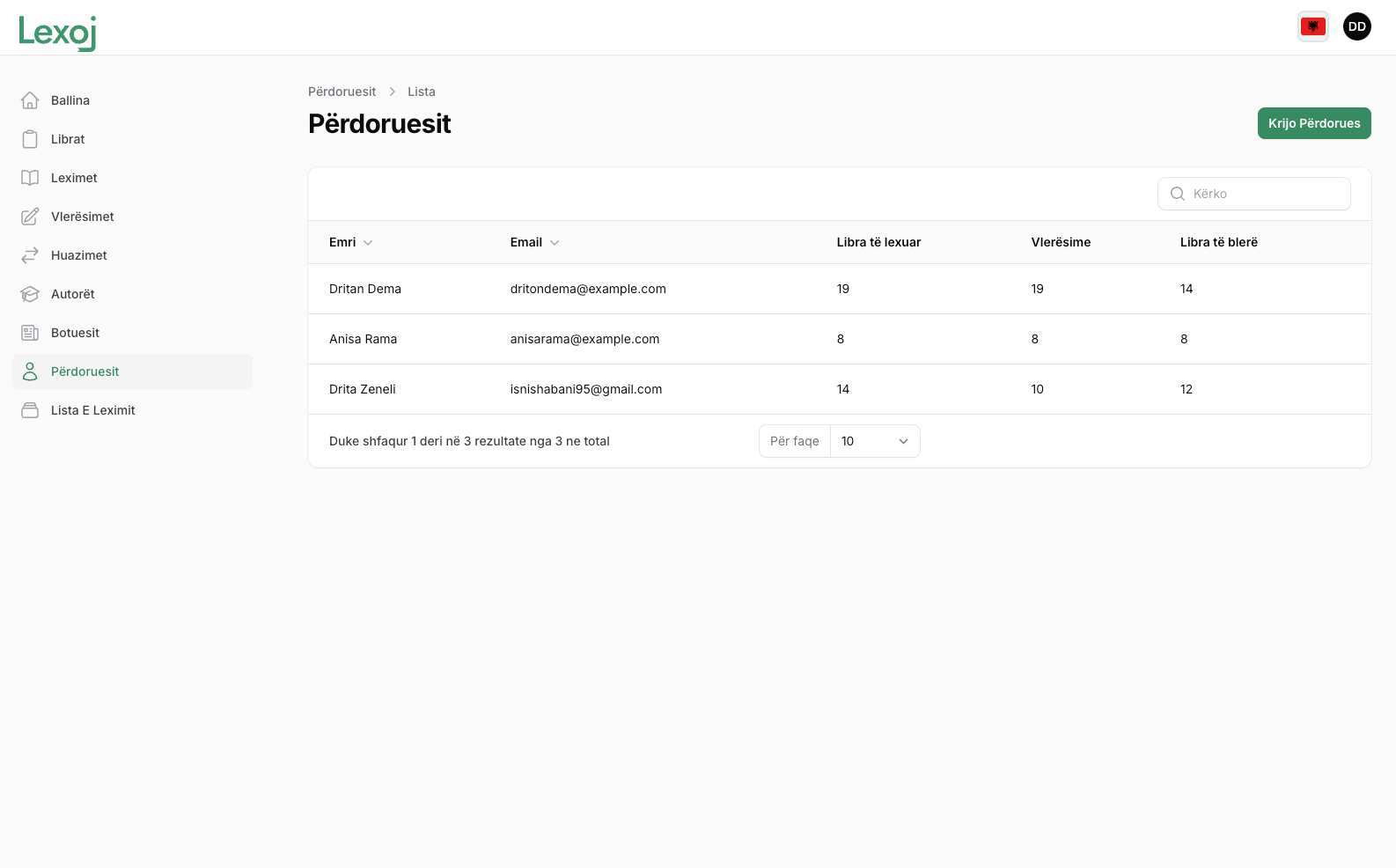This screenshot has height=868, width=1396.
Task: Open Përdoruesit in the sidebar
Action: coord(85,371)
